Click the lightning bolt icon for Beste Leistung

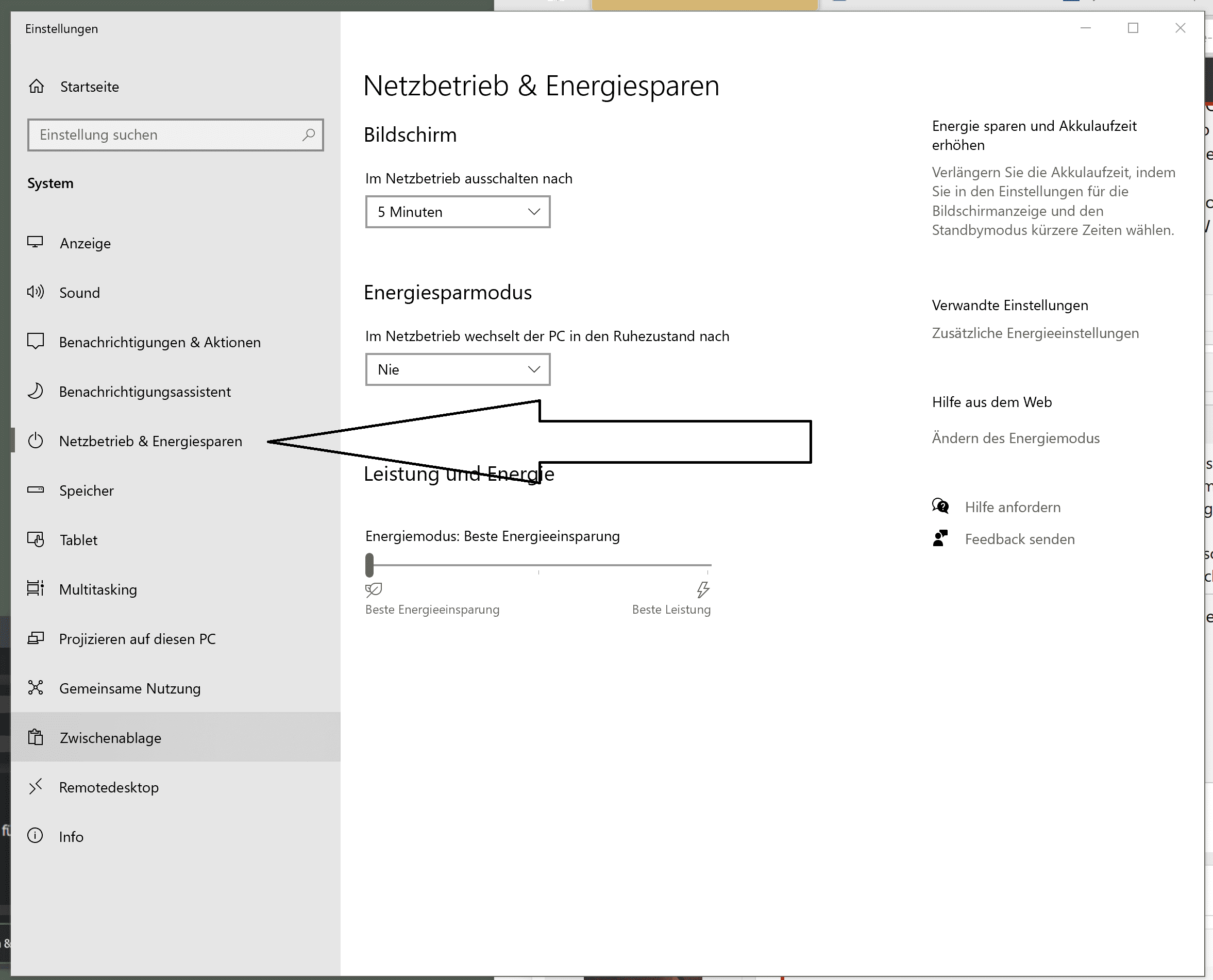[703, 590]
